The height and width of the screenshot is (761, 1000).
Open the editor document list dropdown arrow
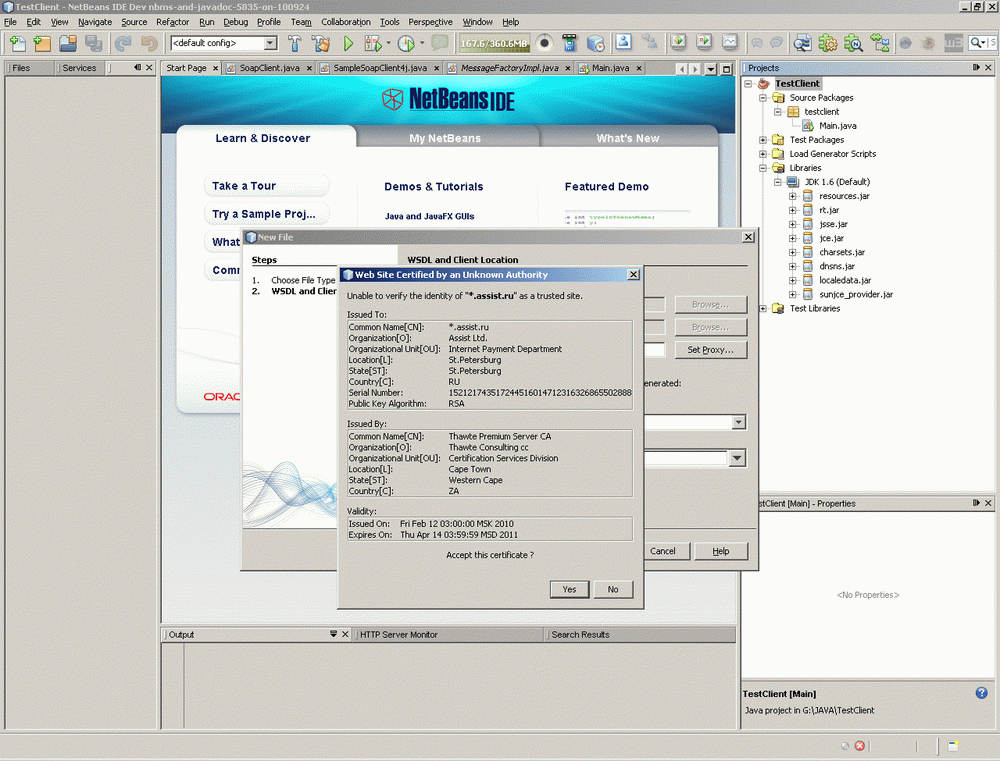click(x=710, y=69)
